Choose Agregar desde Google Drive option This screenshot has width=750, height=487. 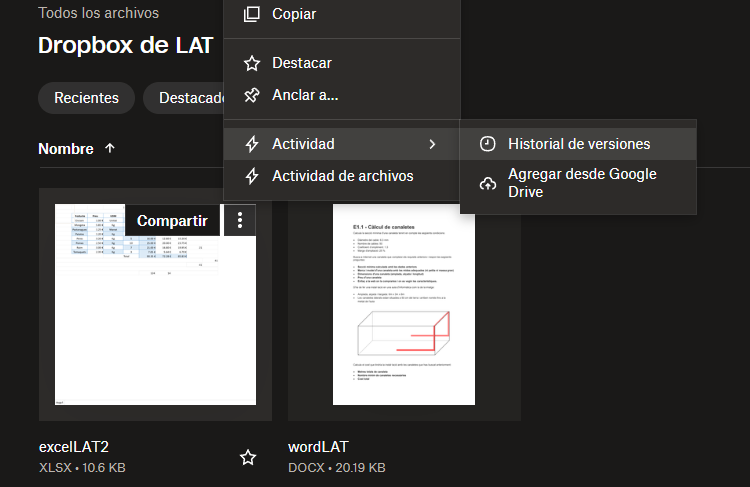[x=580, y=182]
